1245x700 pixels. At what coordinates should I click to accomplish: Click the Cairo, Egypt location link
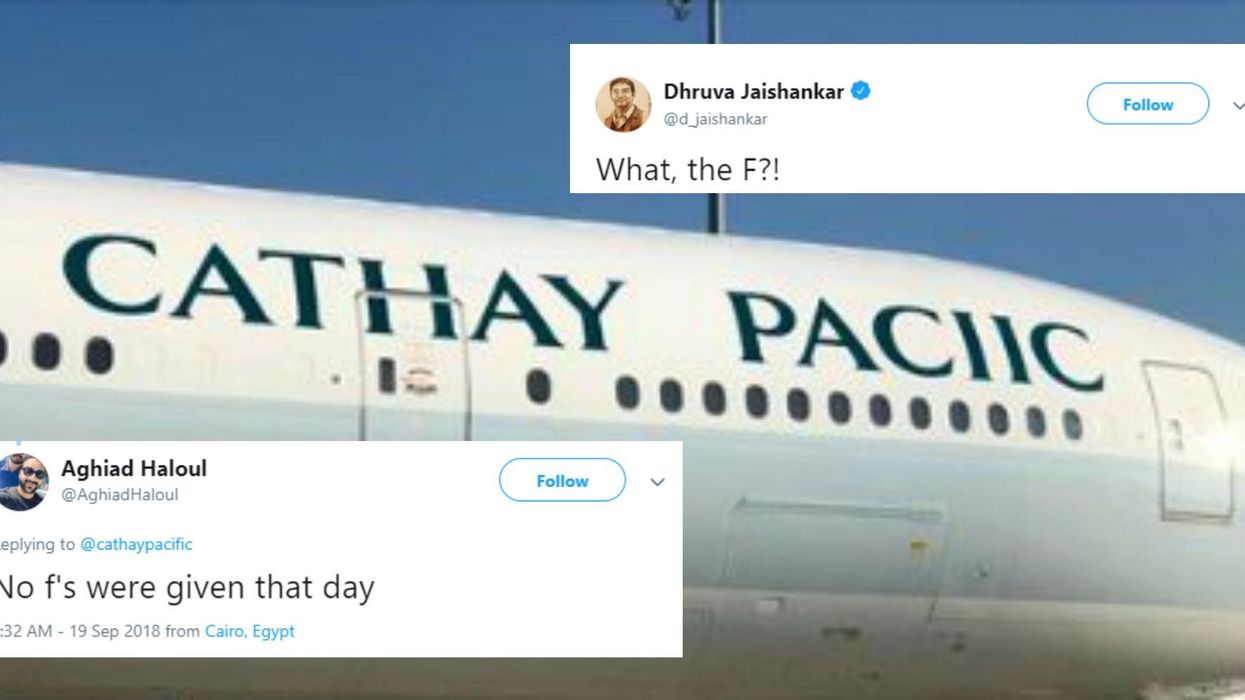[250, 631]
